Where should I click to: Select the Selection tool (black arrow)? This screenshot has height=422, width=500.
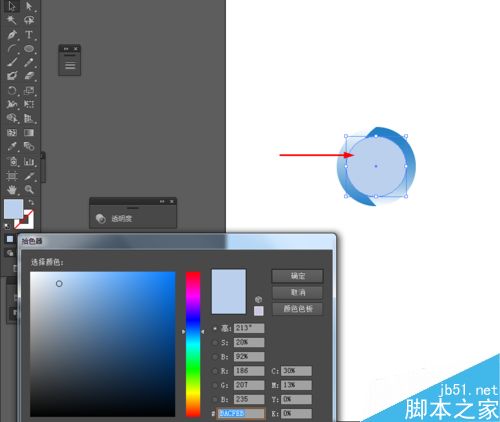click(x=12, y=6)
